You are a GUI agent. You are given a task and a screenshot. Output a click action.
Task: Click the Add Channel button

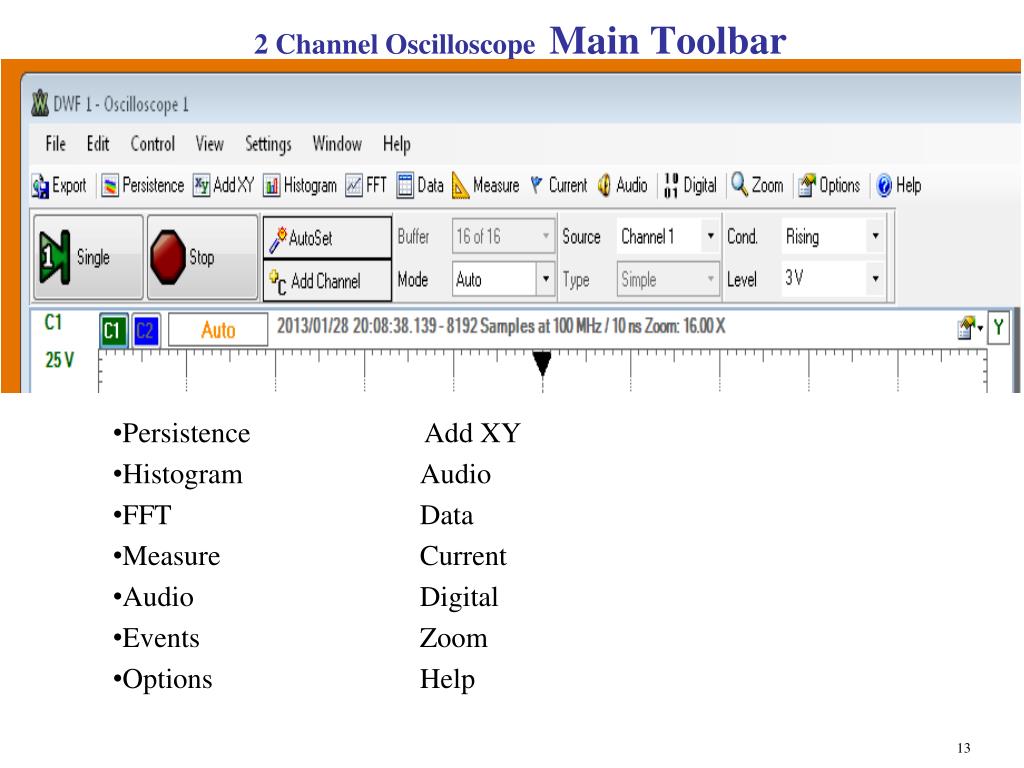pyautogui.click(x=327, y=281)
